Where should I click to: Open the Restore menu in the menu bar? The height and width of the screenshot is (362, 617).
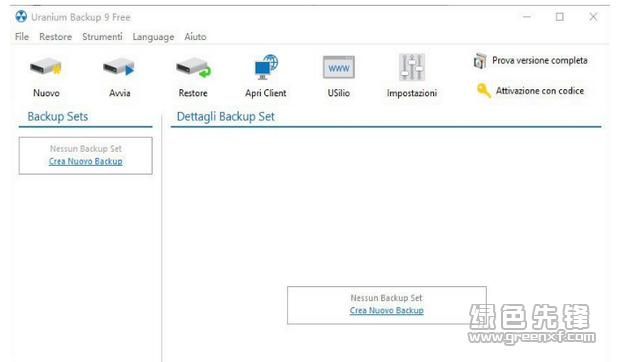click(55, 37)
